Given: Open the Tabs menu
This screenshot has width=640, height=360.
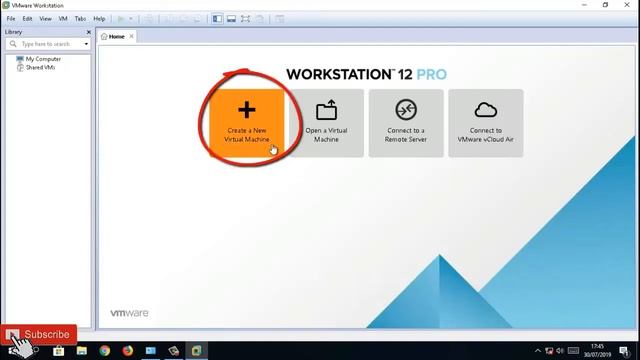Looking at the screenshot, I should pos(80,19).
